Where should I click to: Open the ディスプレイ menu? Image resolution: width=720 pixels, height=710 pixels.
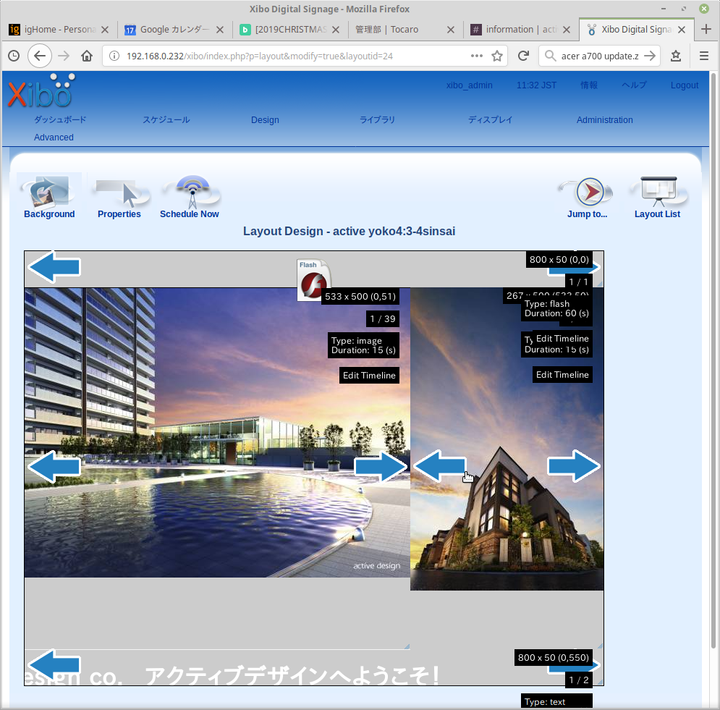(x=490, y=120)
